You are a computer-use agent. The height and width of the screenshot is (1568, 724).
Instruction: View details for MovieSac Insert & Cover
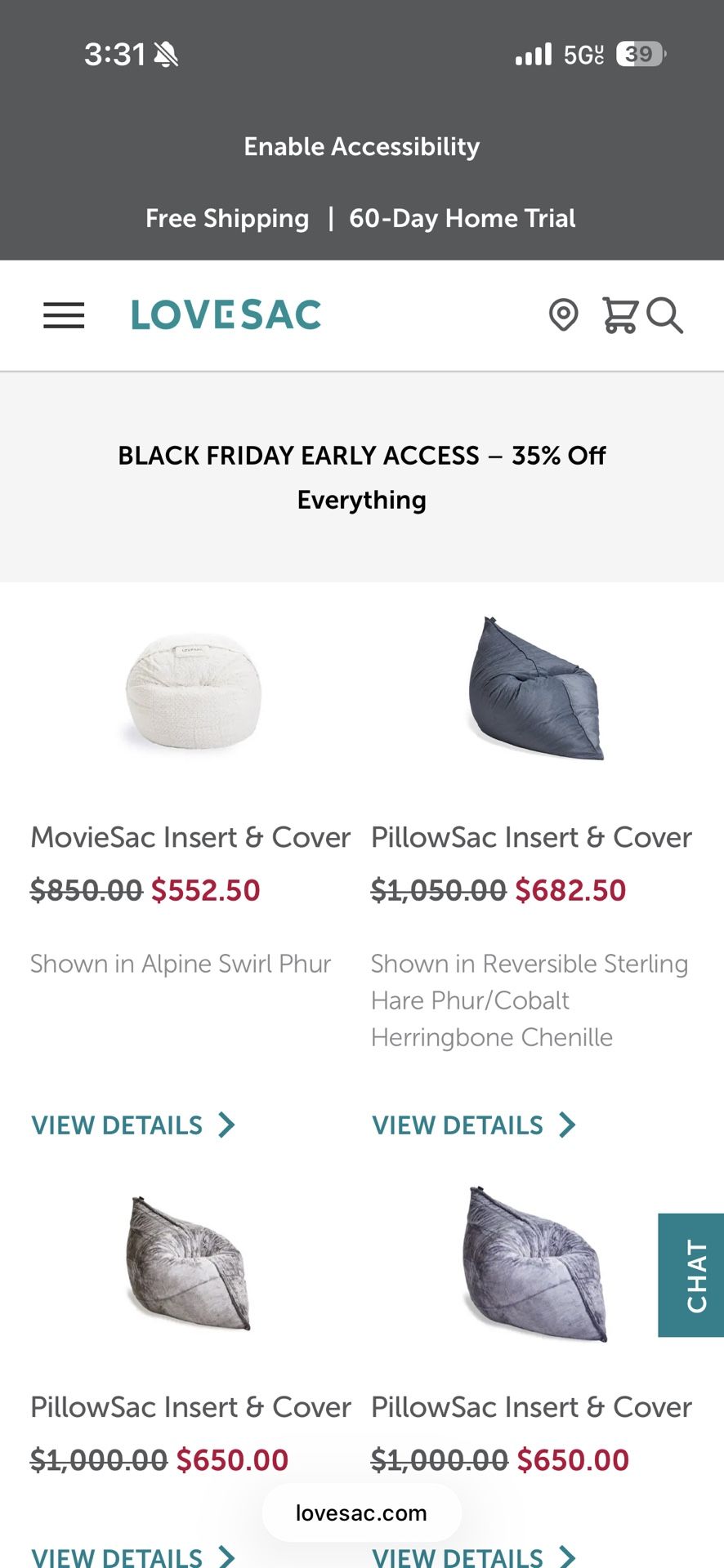[117, 1125]
